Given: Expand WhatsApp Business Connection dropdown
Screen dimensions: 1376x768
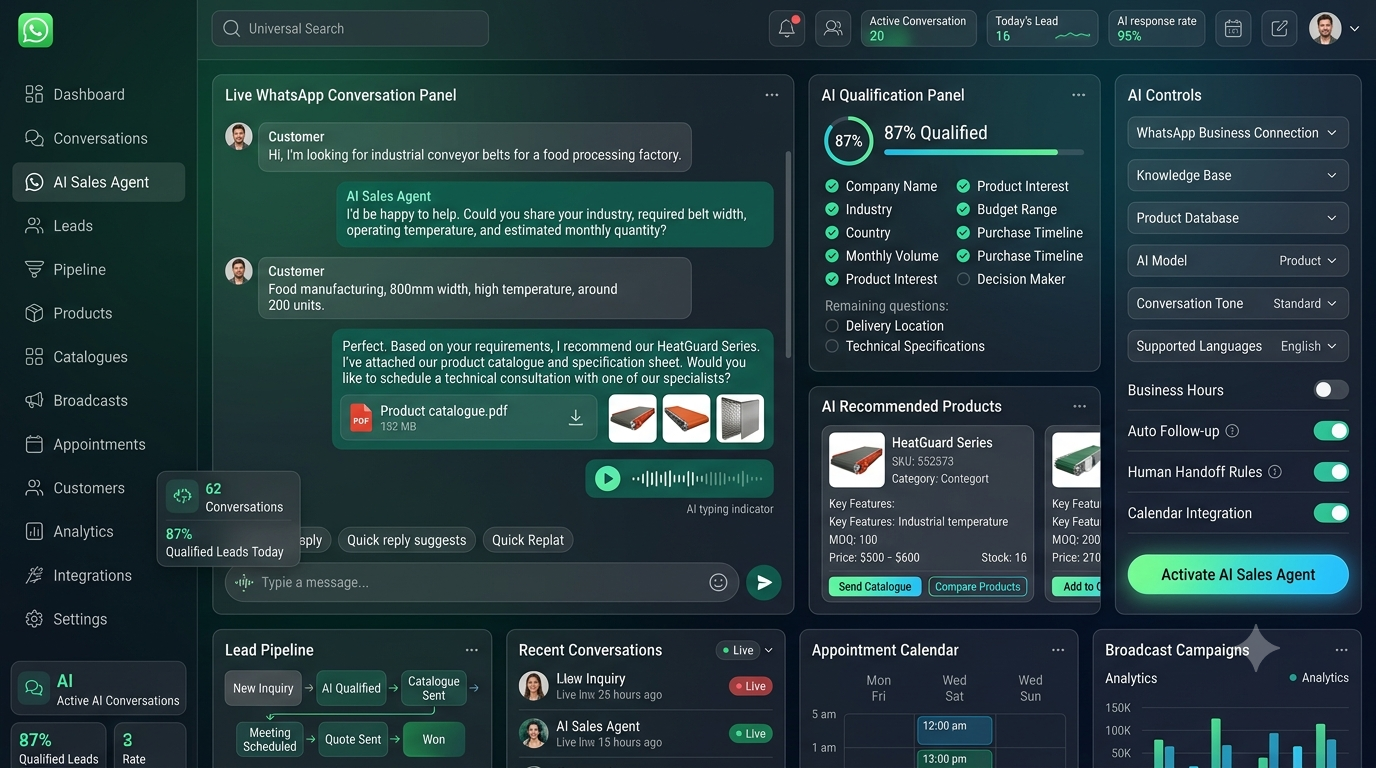Looking at the screenshot, I should [1238, 133].
